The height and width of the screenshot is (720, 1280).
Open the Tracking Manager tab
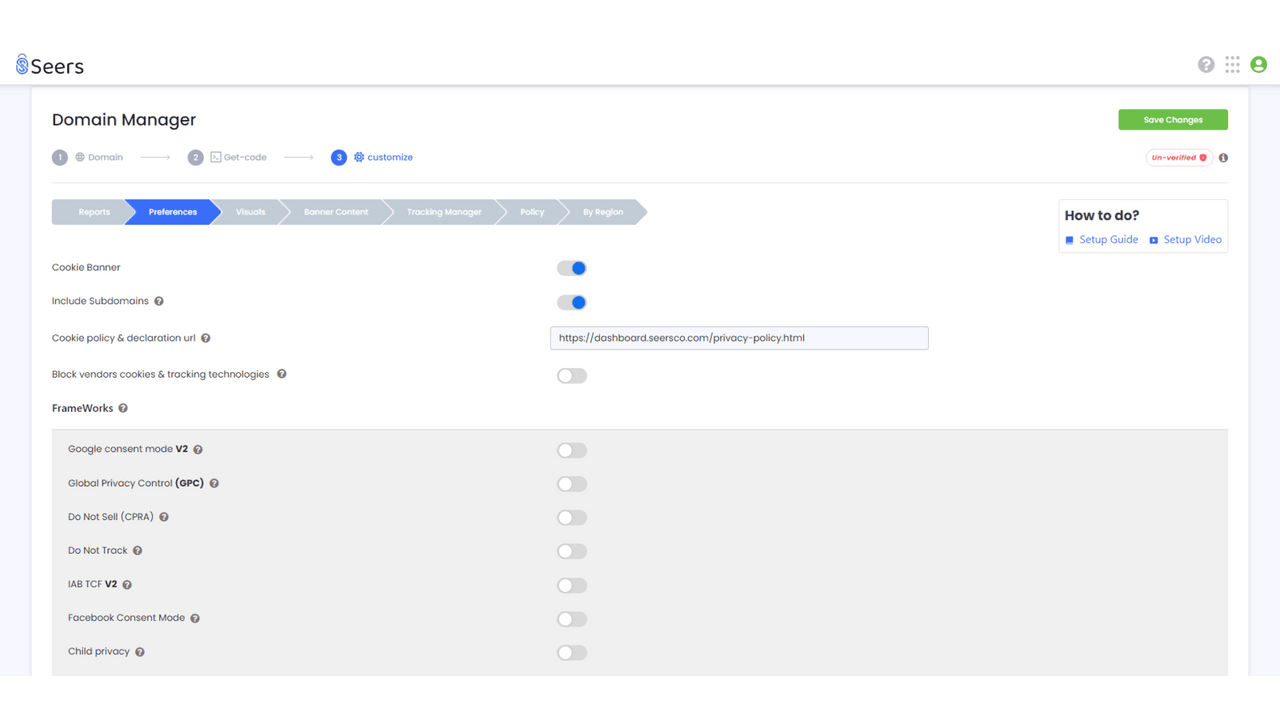(x=443, y=211)
